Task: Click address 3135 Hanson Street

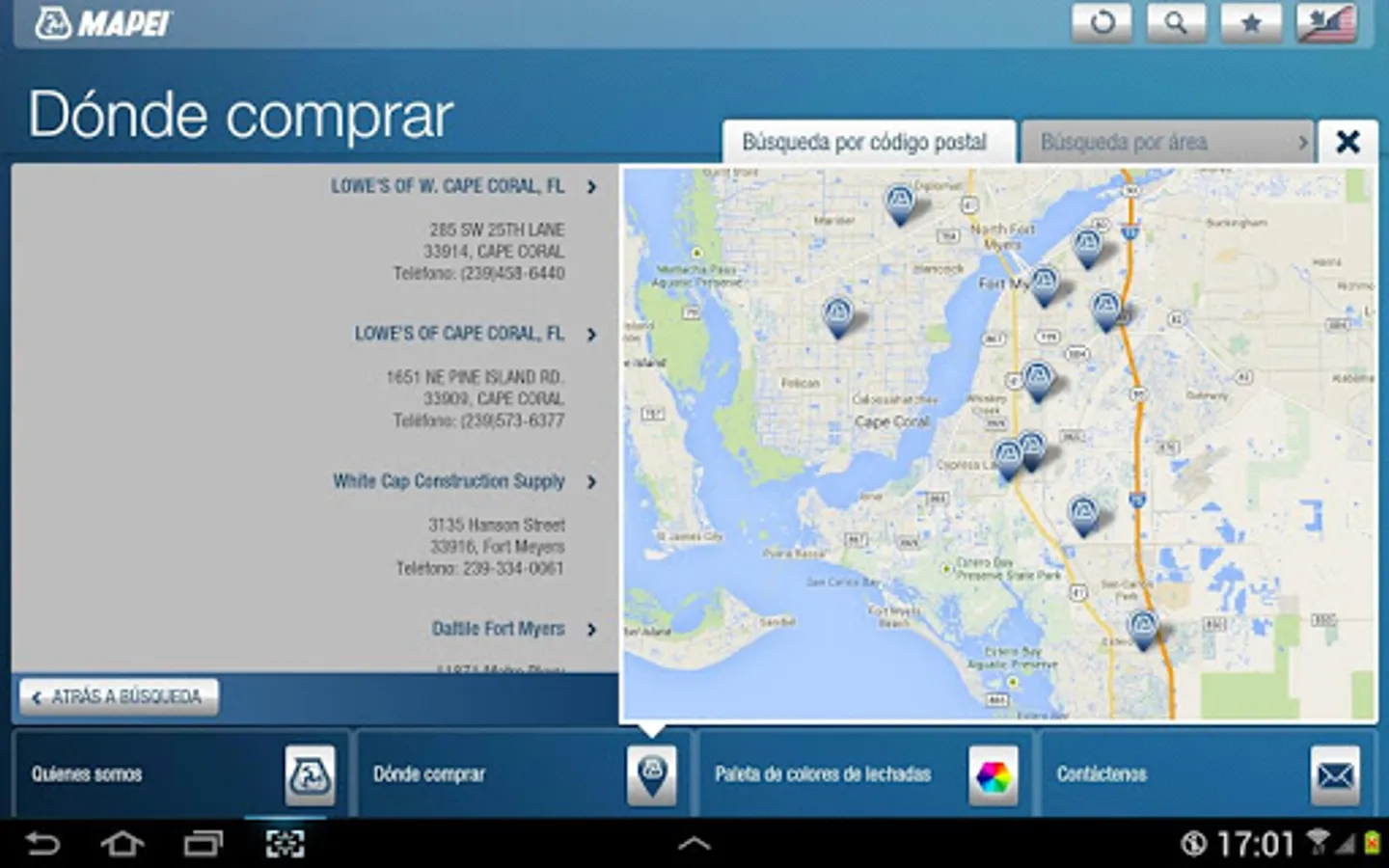Action: coord(497,526)
